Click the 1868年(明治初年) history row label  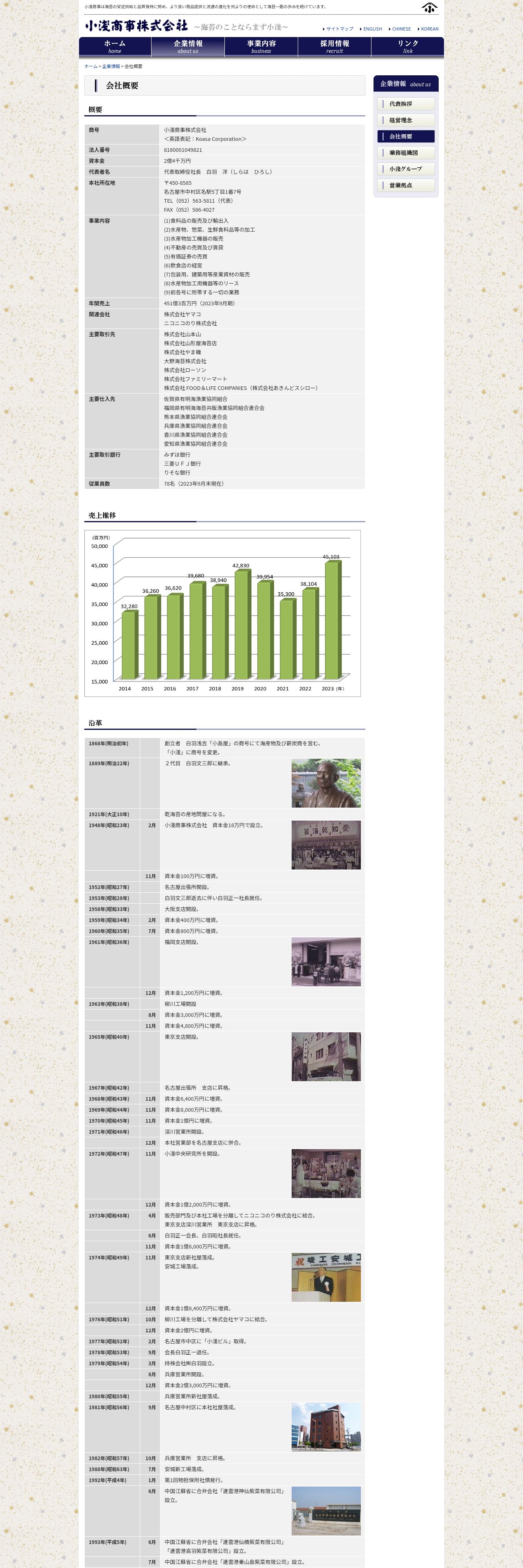click(x=108, y=744)
